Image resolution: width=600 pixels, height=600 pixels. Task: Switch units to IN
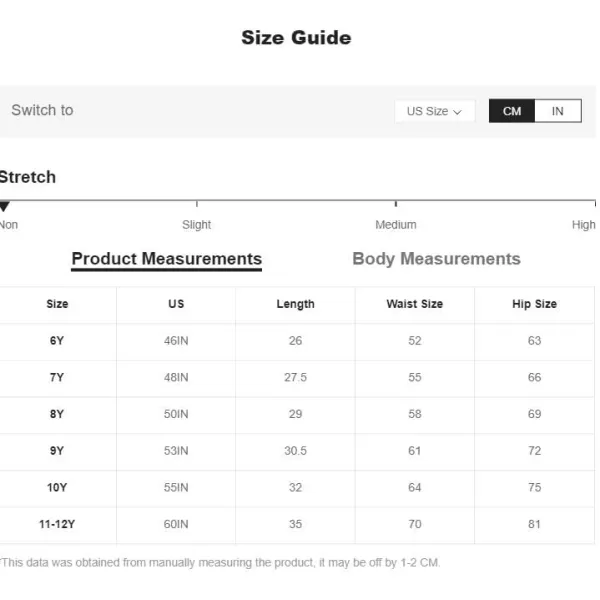pos(558,111)
